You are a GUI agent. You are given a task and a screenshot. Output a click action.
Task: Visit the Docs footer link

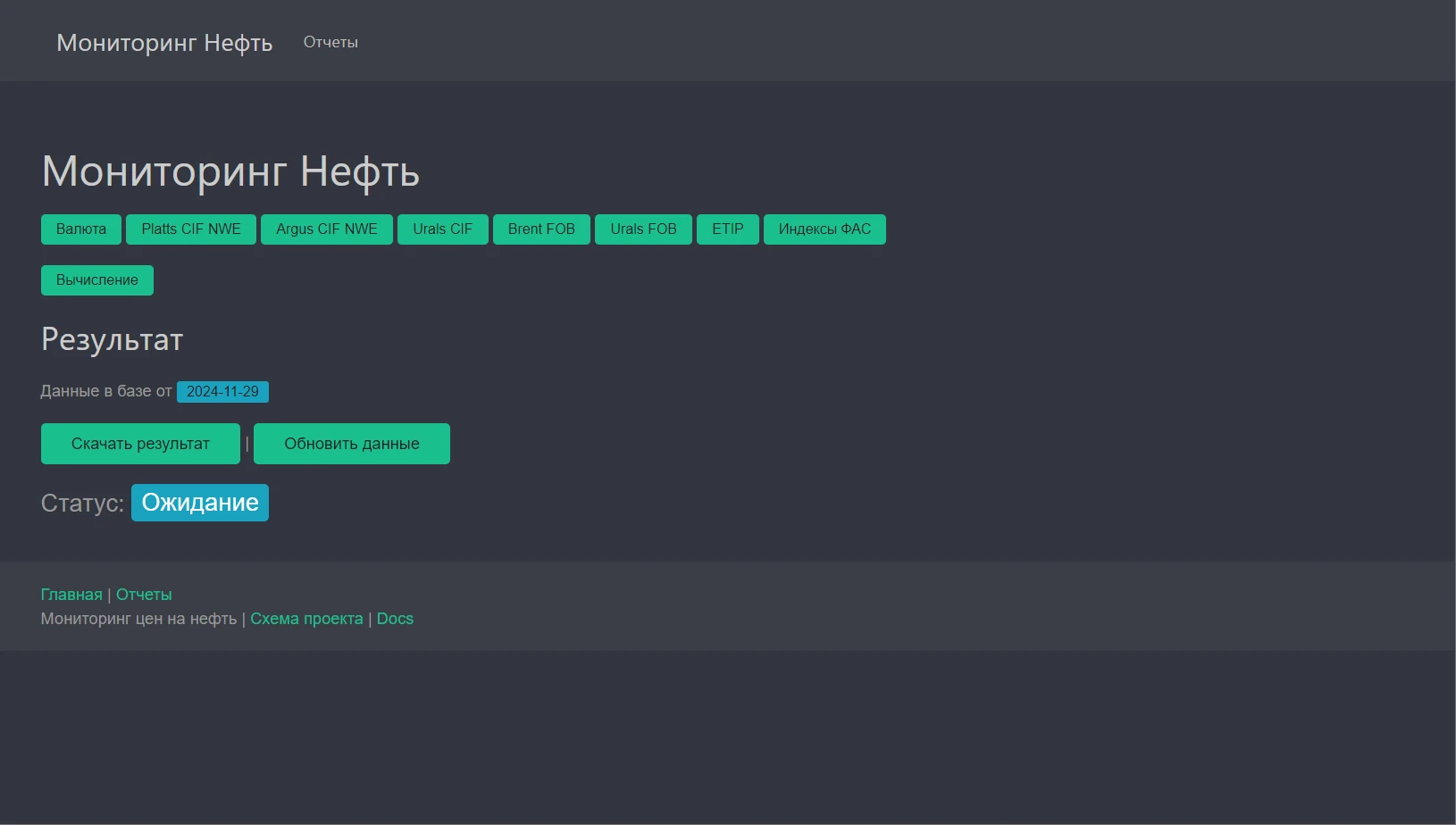tap(395, 619)
